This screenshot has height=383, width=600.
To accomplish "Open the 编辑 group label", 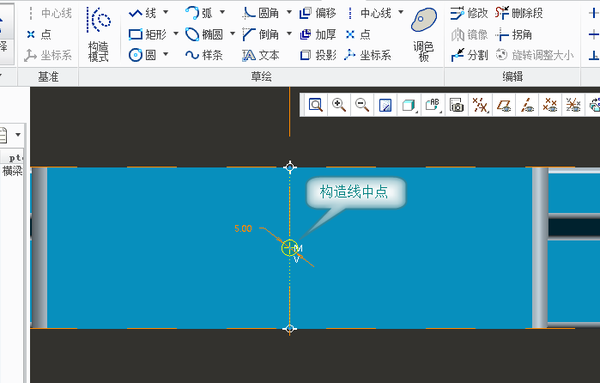I will (512, 77).
